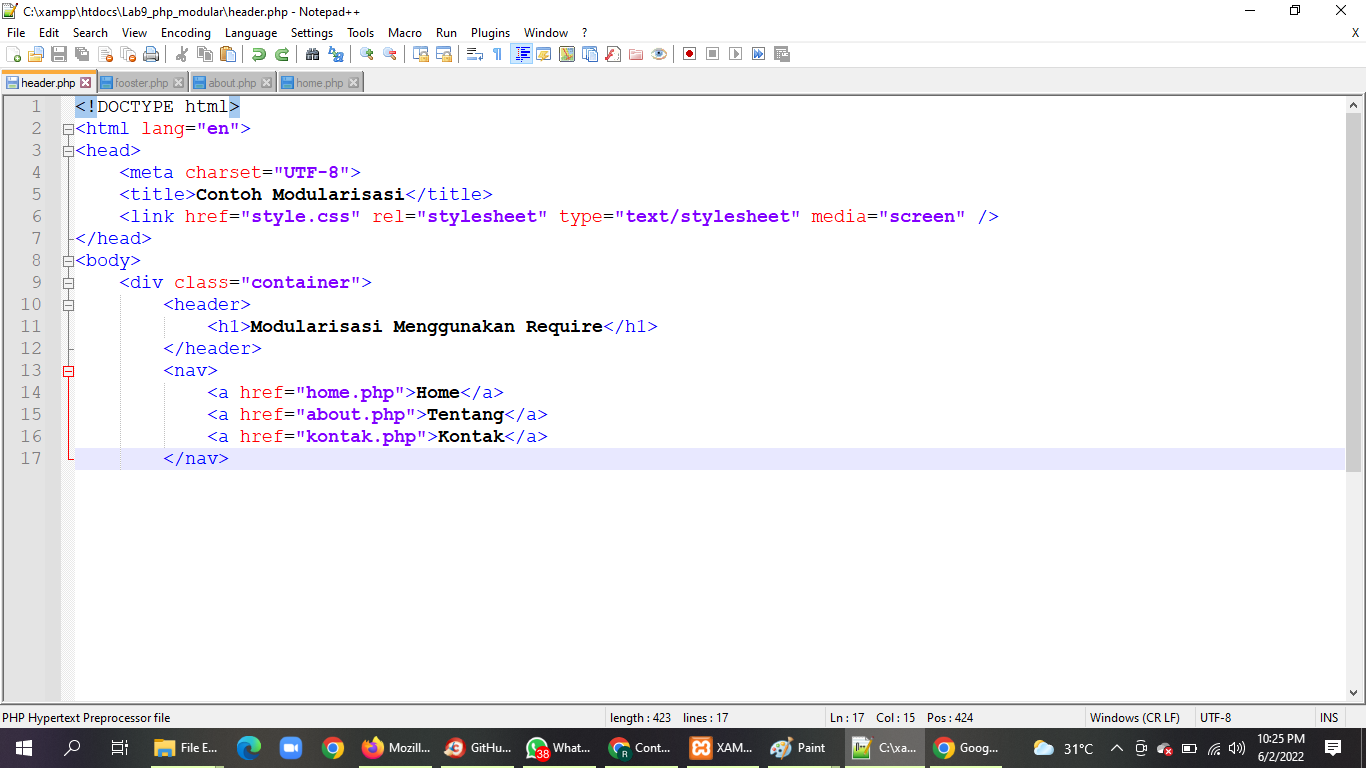This screenshot has width=1366, height=768.
Task: Switch to the about.php tab
Action: pos(232,83)
